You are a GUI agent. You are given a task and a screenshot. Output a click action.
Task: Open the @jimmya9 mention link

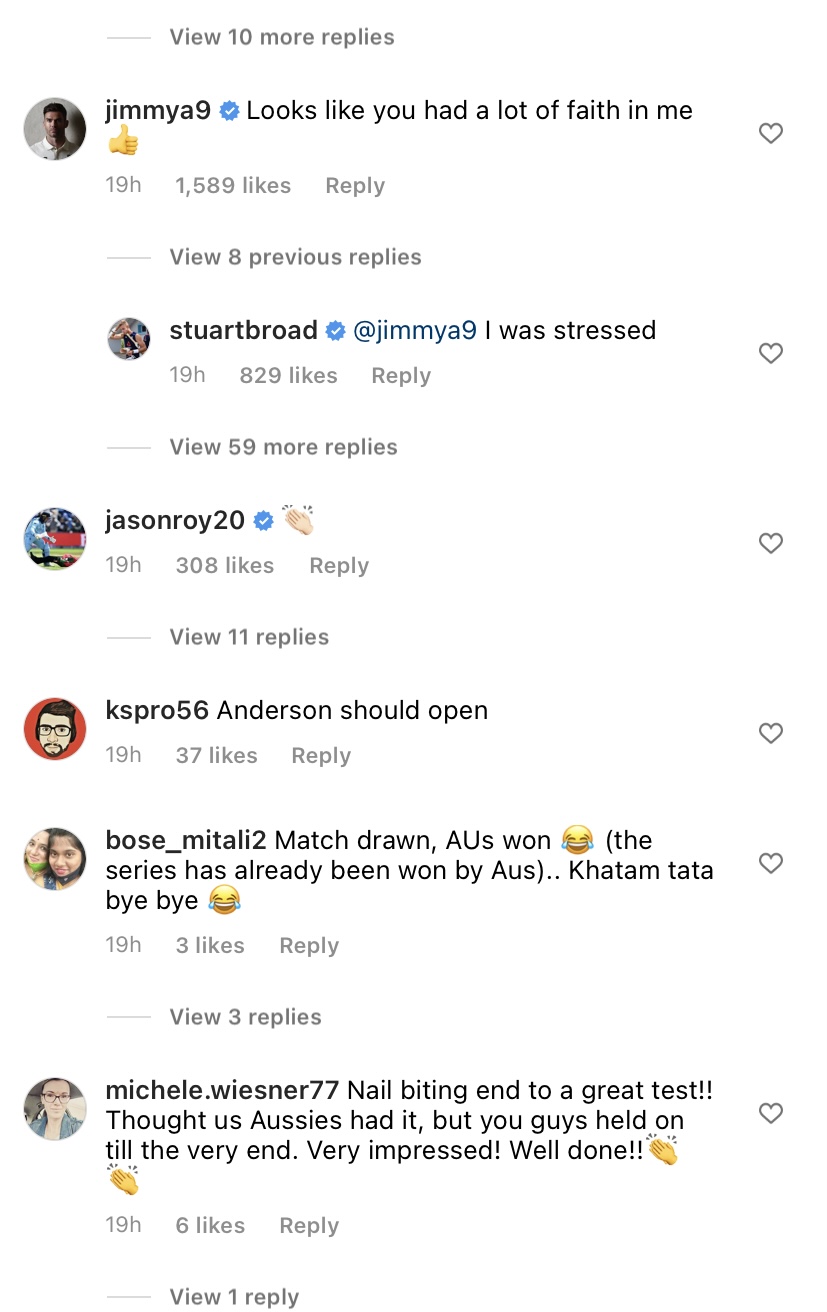click(x=415, y=331)
